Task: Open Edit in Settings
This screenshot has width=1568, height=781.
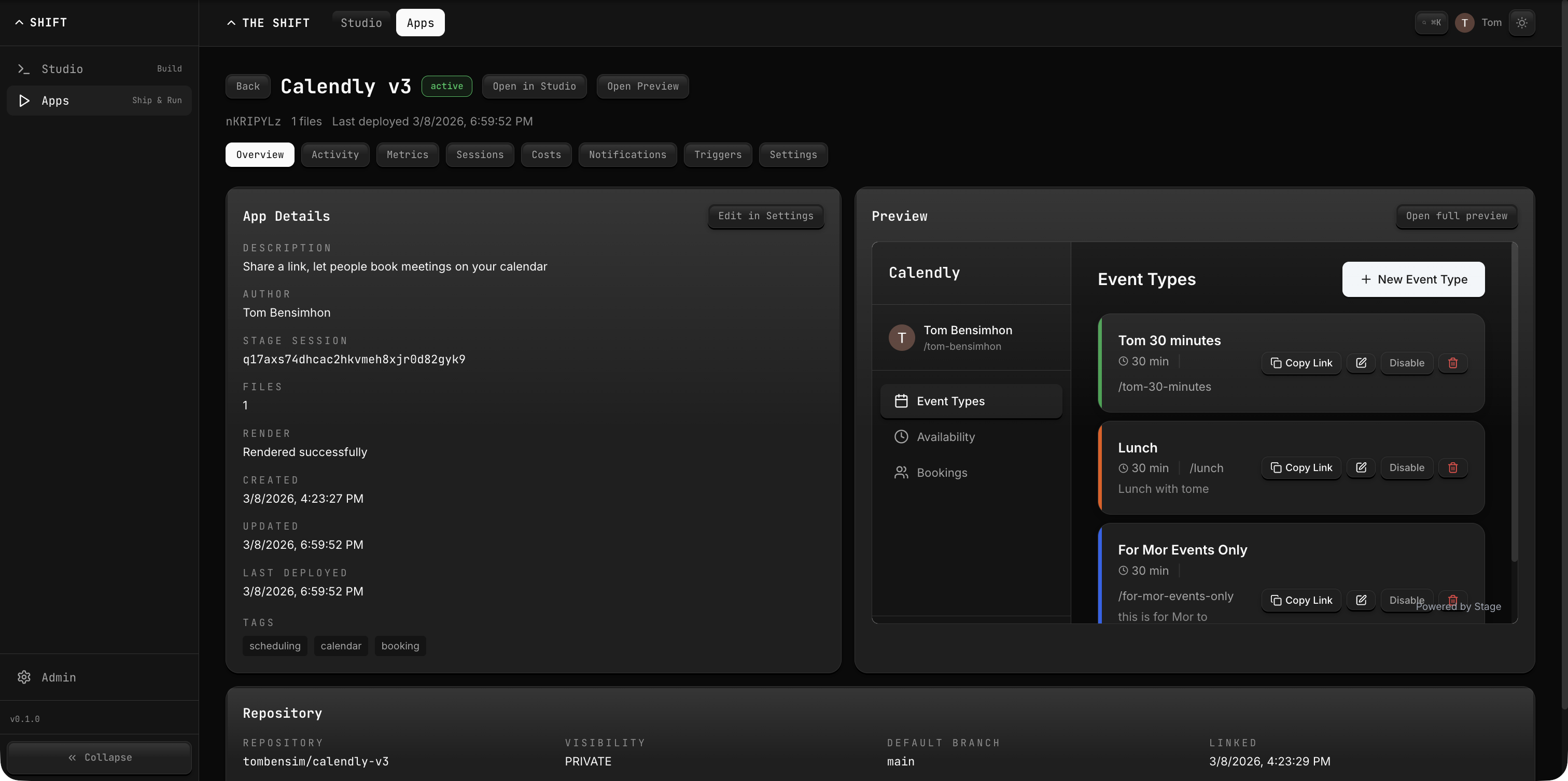Action: pyautogui.click(x=765, y=216)
